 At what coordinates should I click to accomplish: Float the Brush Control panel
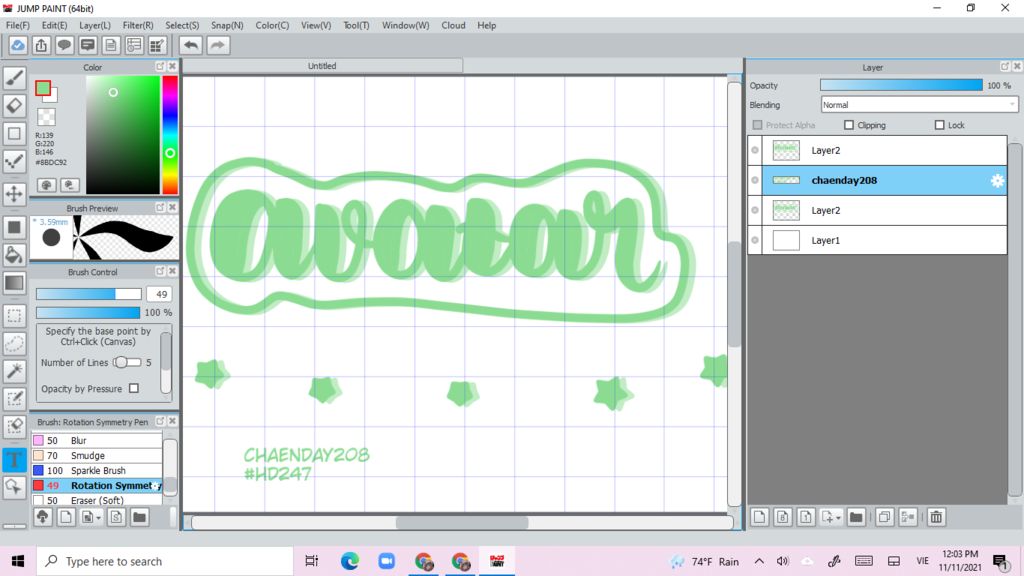point(160,271)
